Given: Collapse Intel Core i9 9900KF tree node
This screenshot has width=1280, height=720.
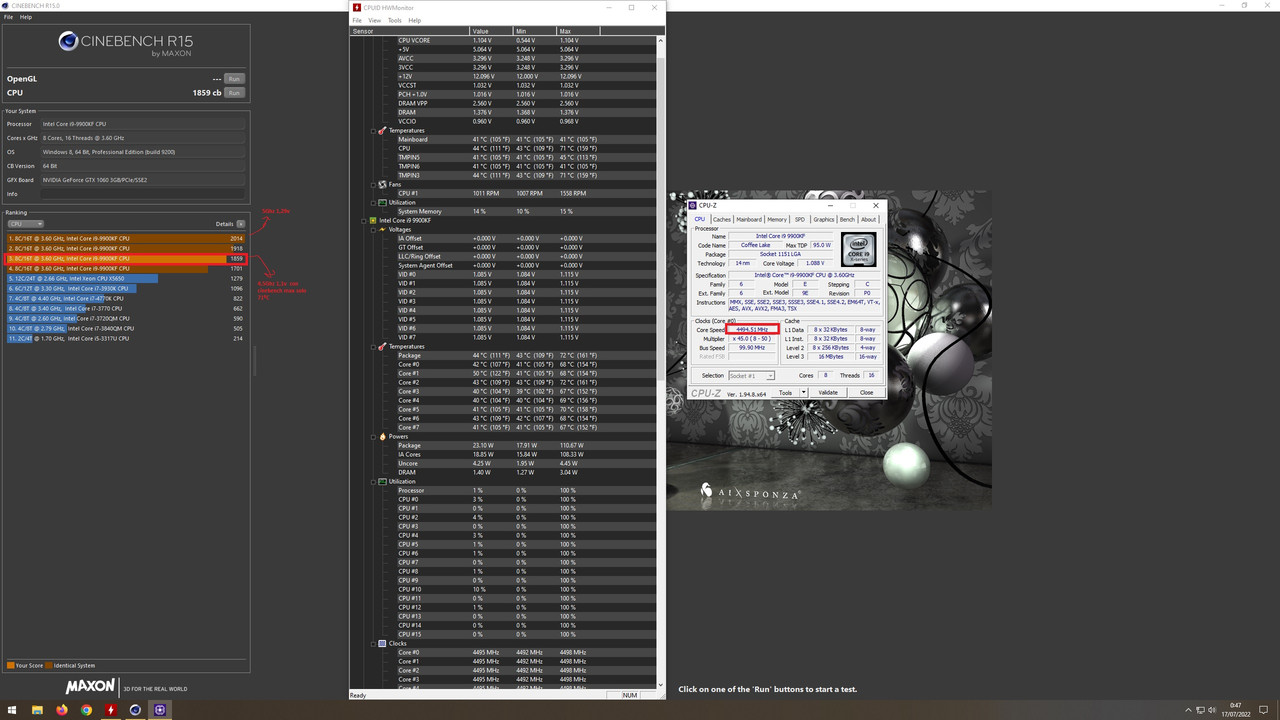Looking at the screenshot, I should (x=364, y=221).
